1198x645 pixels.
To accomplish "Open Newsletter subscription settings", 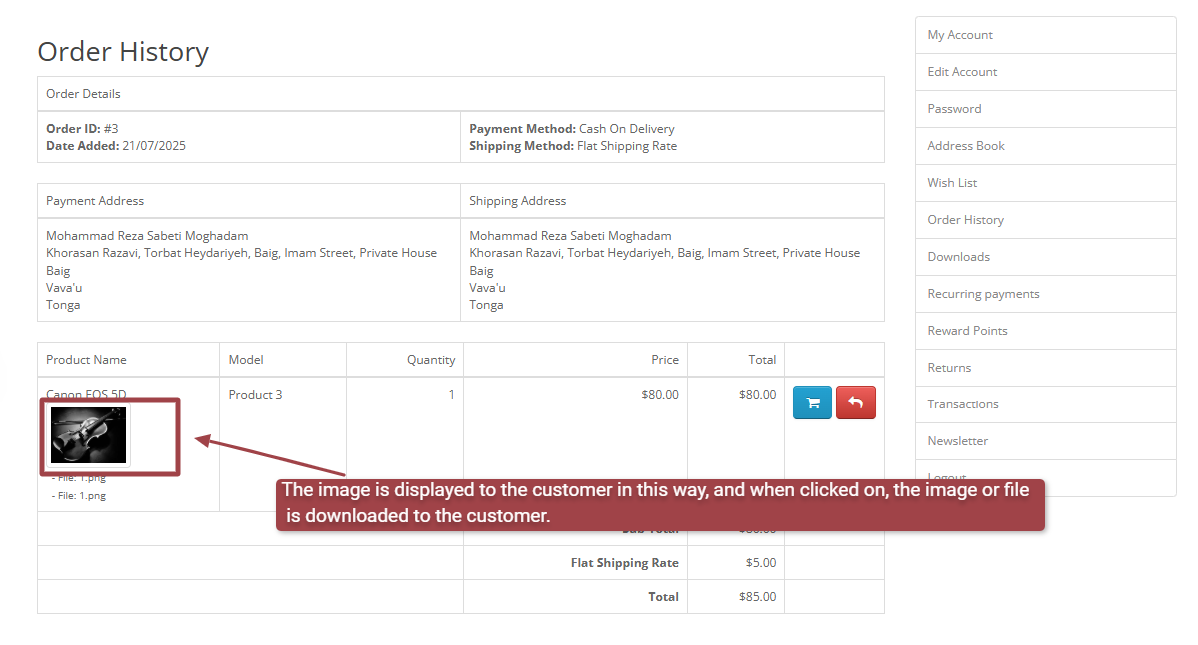I will click(x=957, y=441).
